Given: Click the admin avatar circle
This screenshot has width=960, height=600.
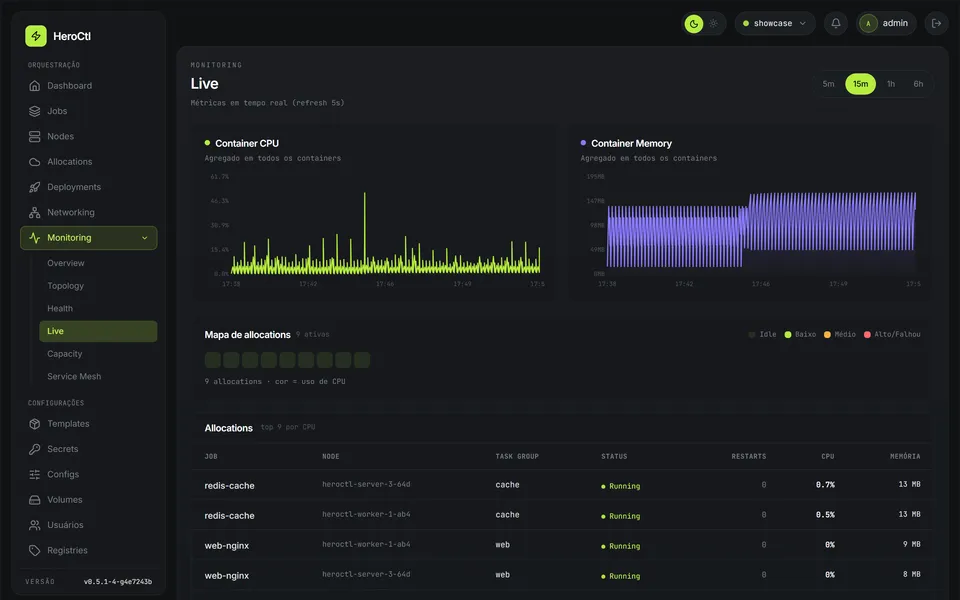Looking at the screenshot, I should [x=868, y=23].
